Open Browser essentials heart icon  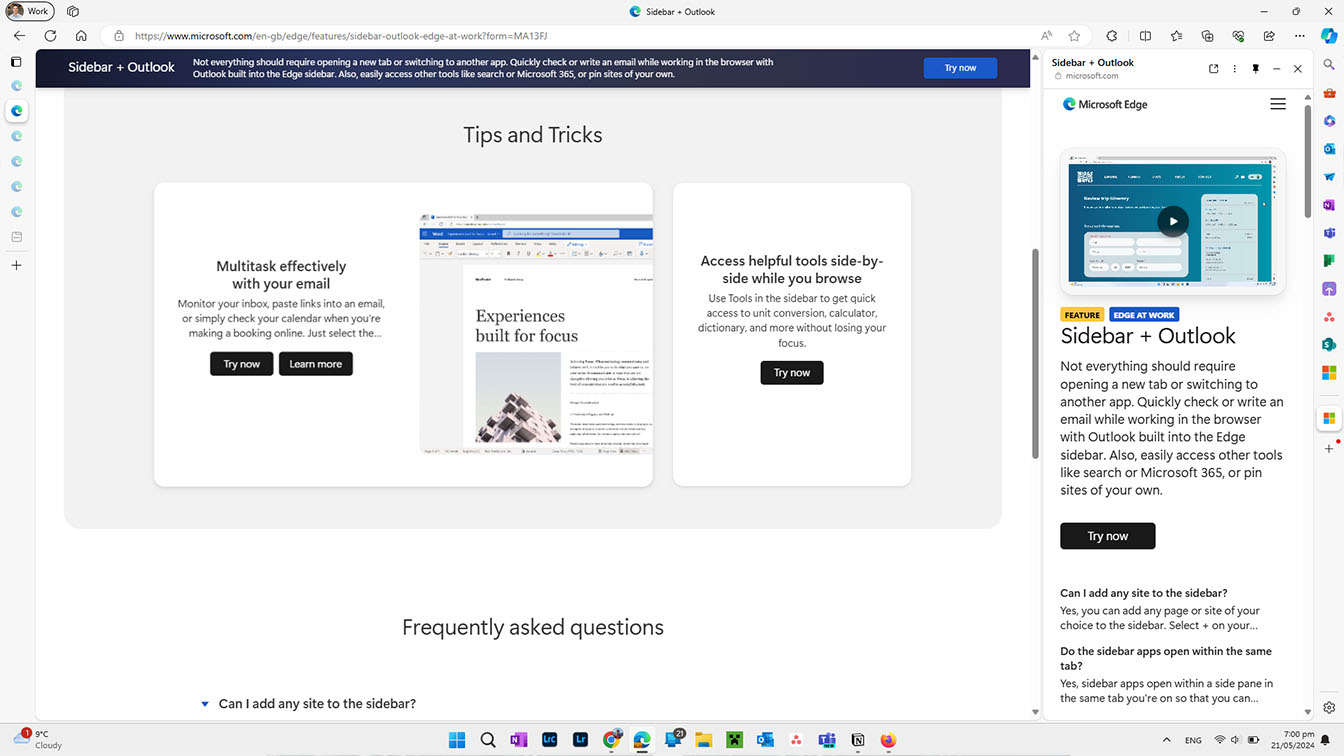click(1238, 36)
